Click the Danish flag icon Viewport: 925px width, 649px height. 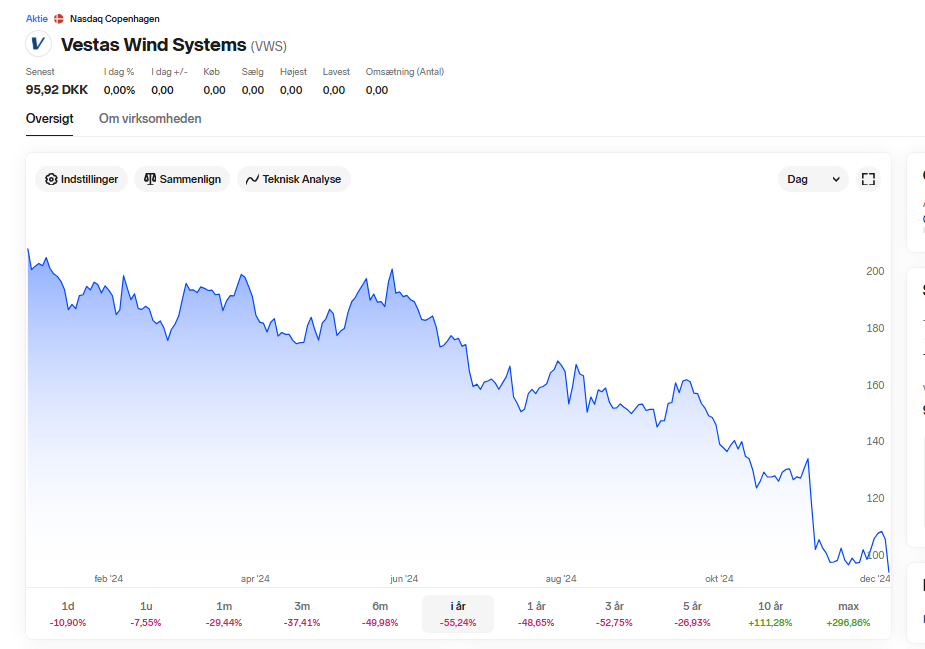point(58,19)
